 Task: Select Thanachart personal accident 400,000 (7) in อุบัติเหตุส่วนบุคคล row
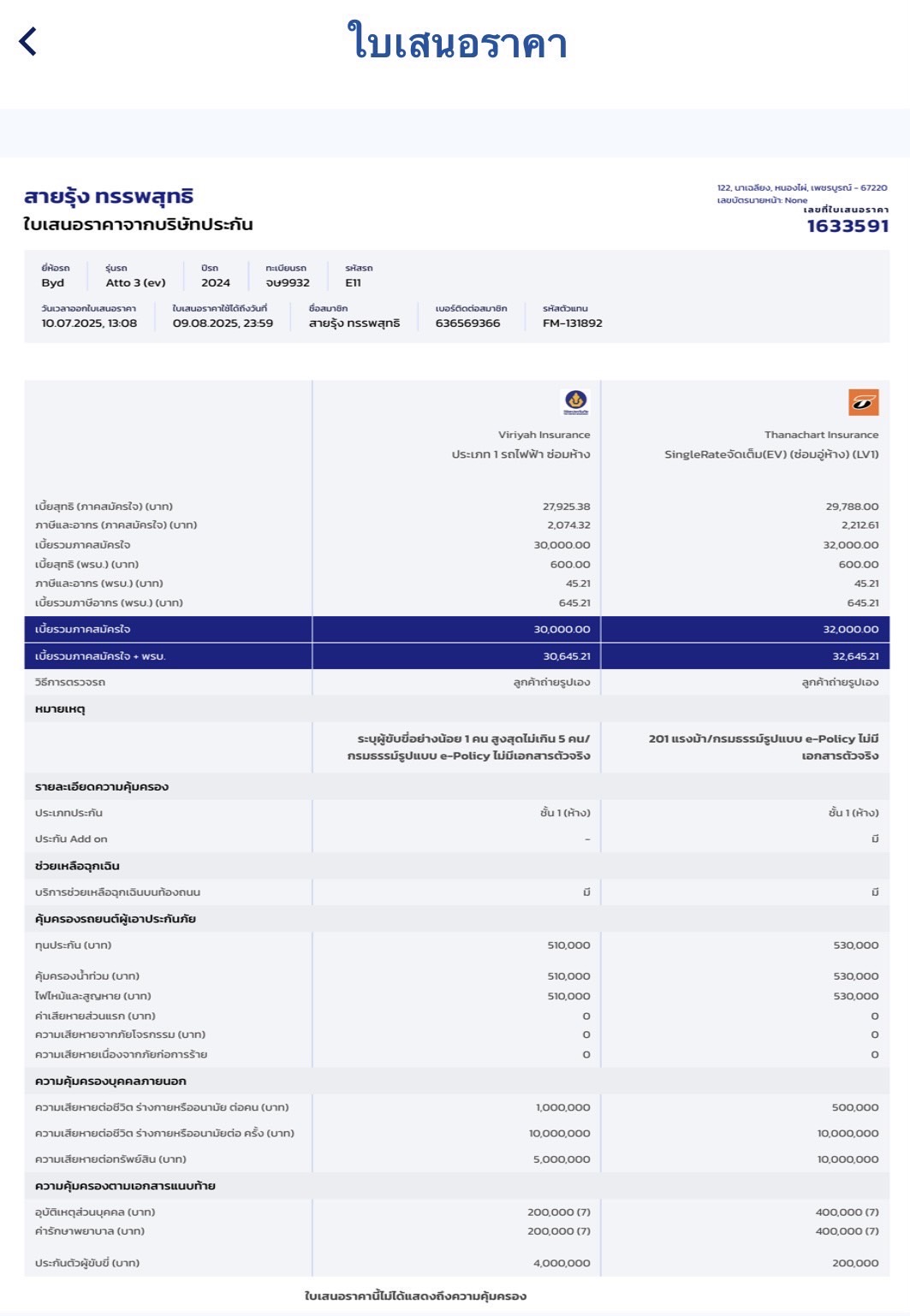click(847, 1212)
